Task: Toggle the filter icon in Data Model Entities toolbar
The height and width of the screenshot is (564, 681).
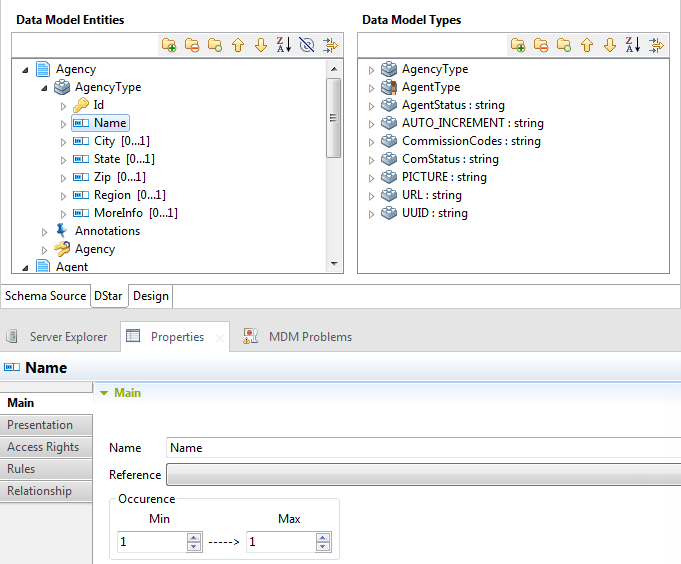Action: coord(307,45)
